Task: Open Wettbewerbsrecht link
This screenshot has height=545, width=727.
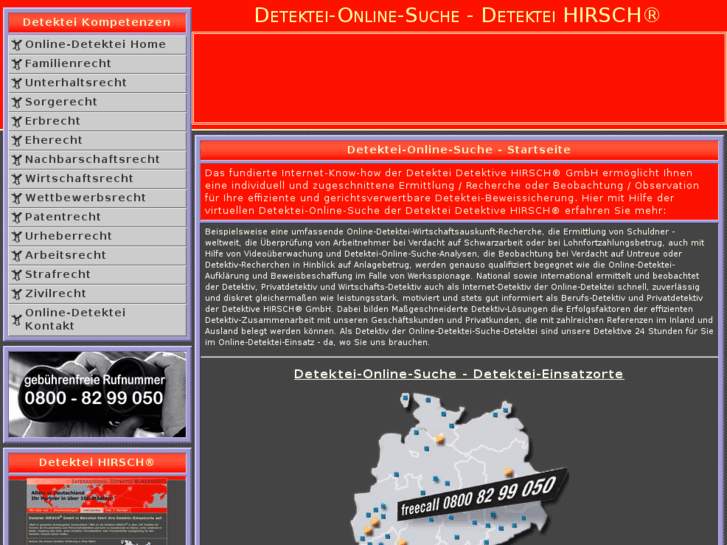Action: point(97,198)
